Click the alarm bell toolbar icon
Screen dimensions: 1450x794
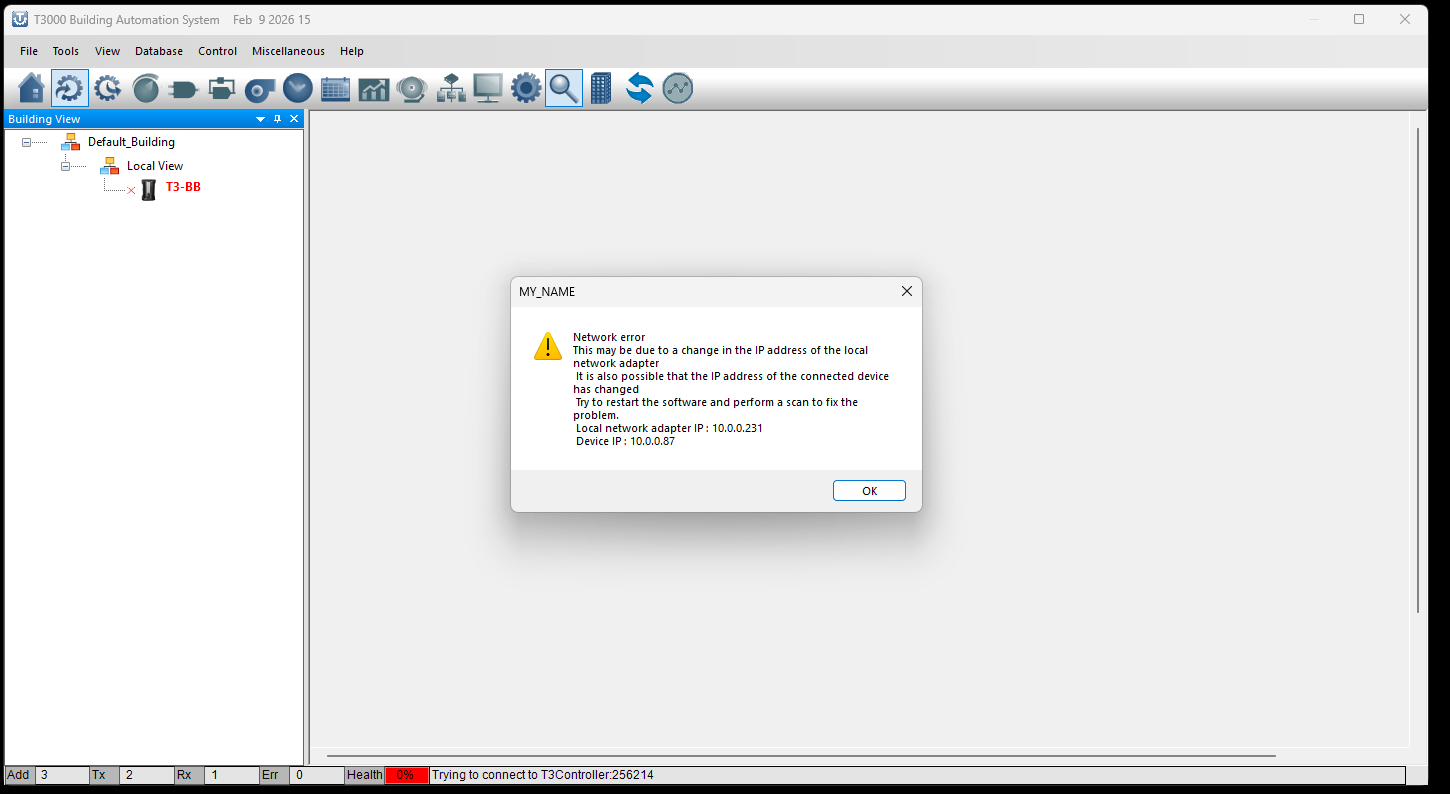click(411, 89)
